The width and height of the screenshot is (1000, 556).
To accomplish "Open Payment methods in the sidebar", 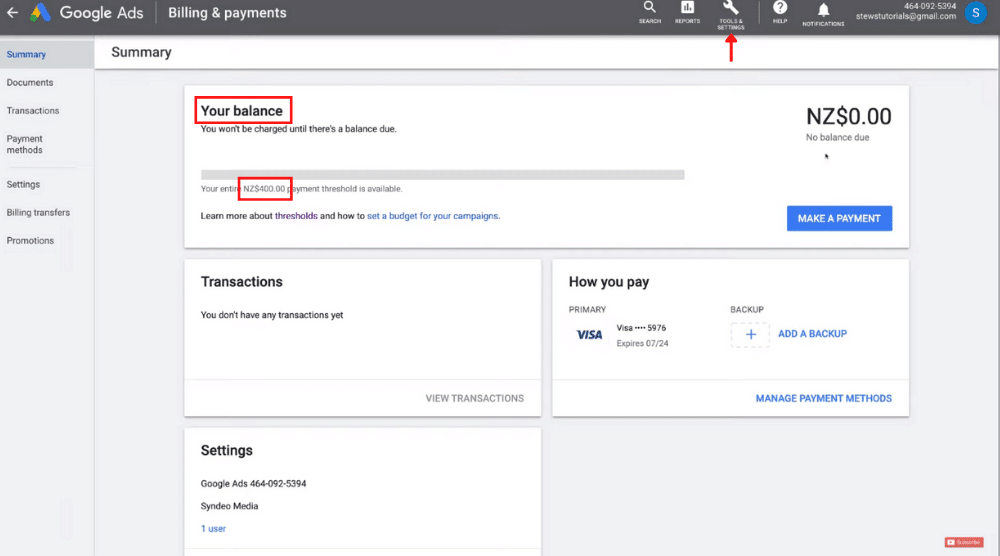I will [25, 144].
